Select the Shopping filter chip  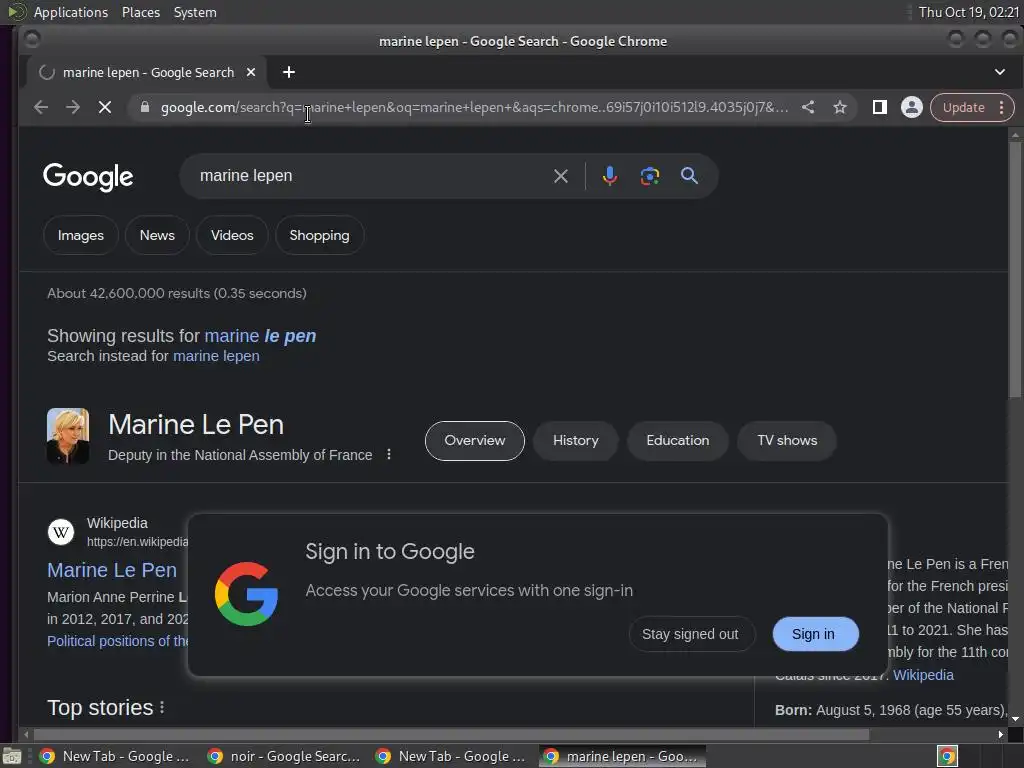coord(319,235)
